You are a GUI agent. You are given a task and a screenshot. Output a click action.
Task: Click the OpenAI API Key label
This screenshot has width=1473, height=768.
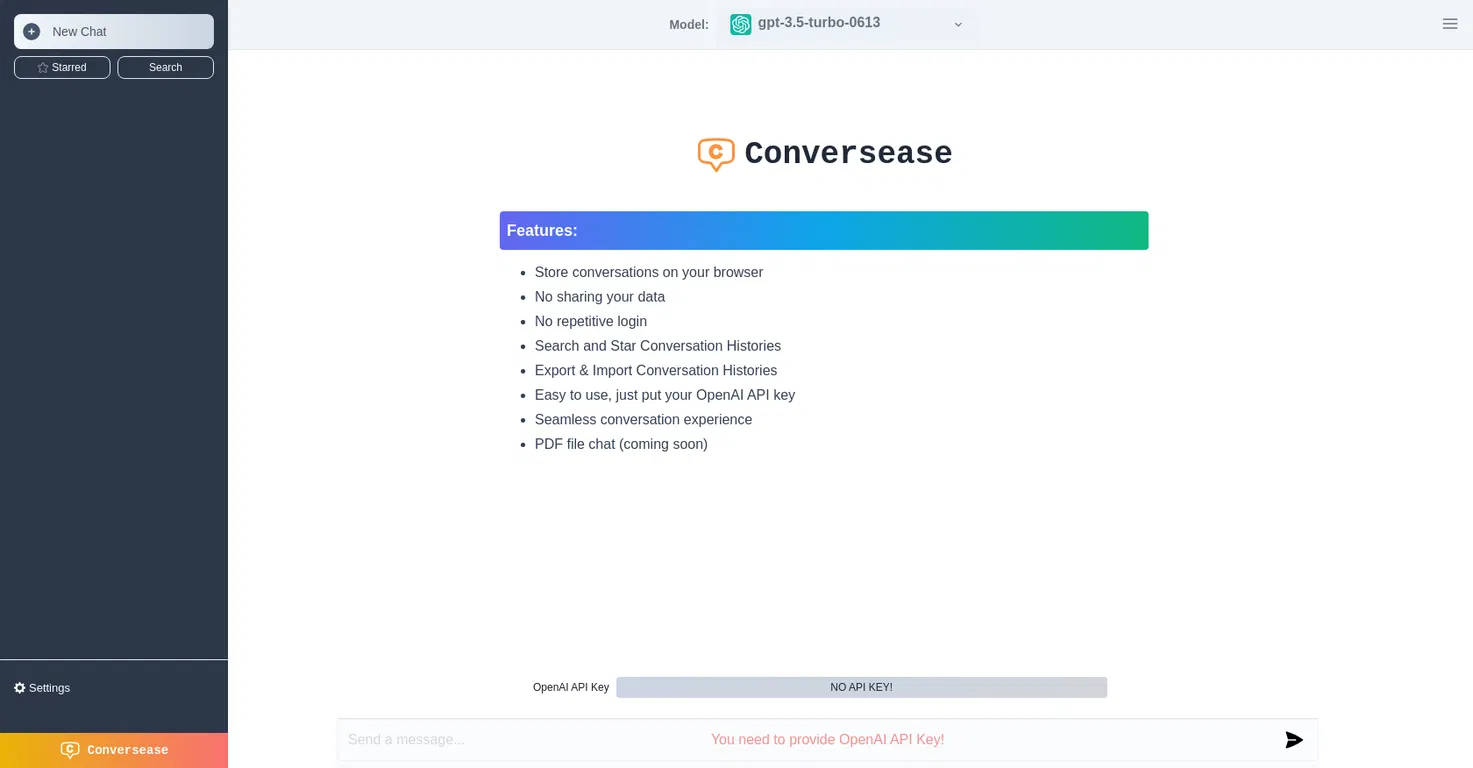[571, 688]
